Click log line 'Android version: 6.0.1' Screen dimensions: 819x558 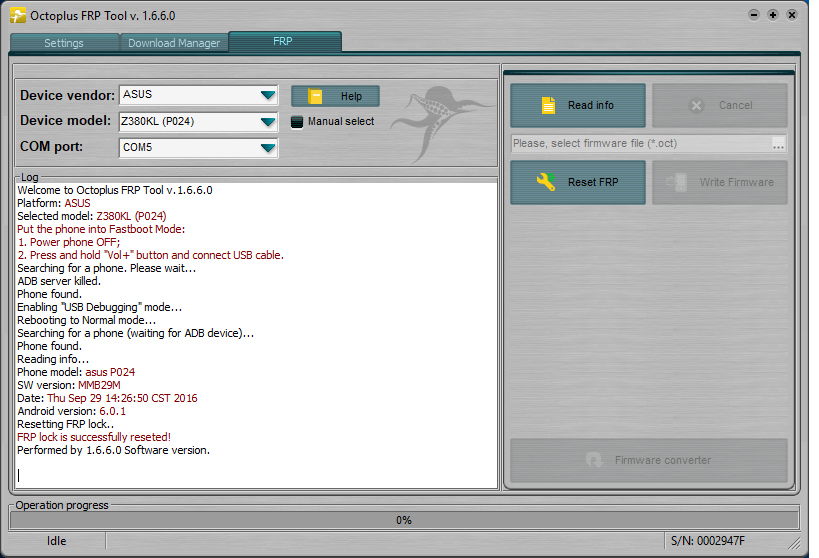pyautogui.click(x=72, y=411)
